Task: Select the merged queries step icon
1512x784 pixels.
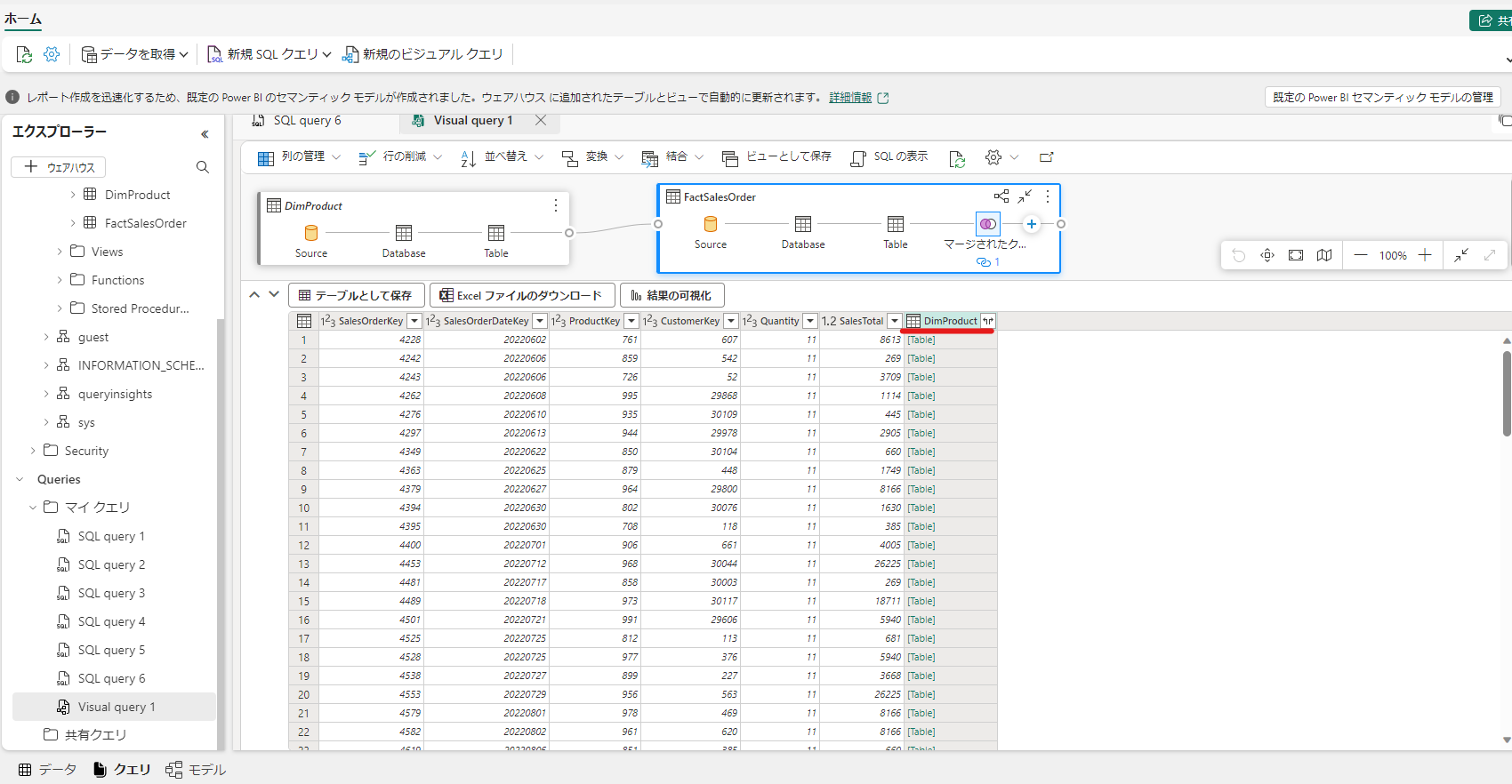Action: [x=988, y=224]
